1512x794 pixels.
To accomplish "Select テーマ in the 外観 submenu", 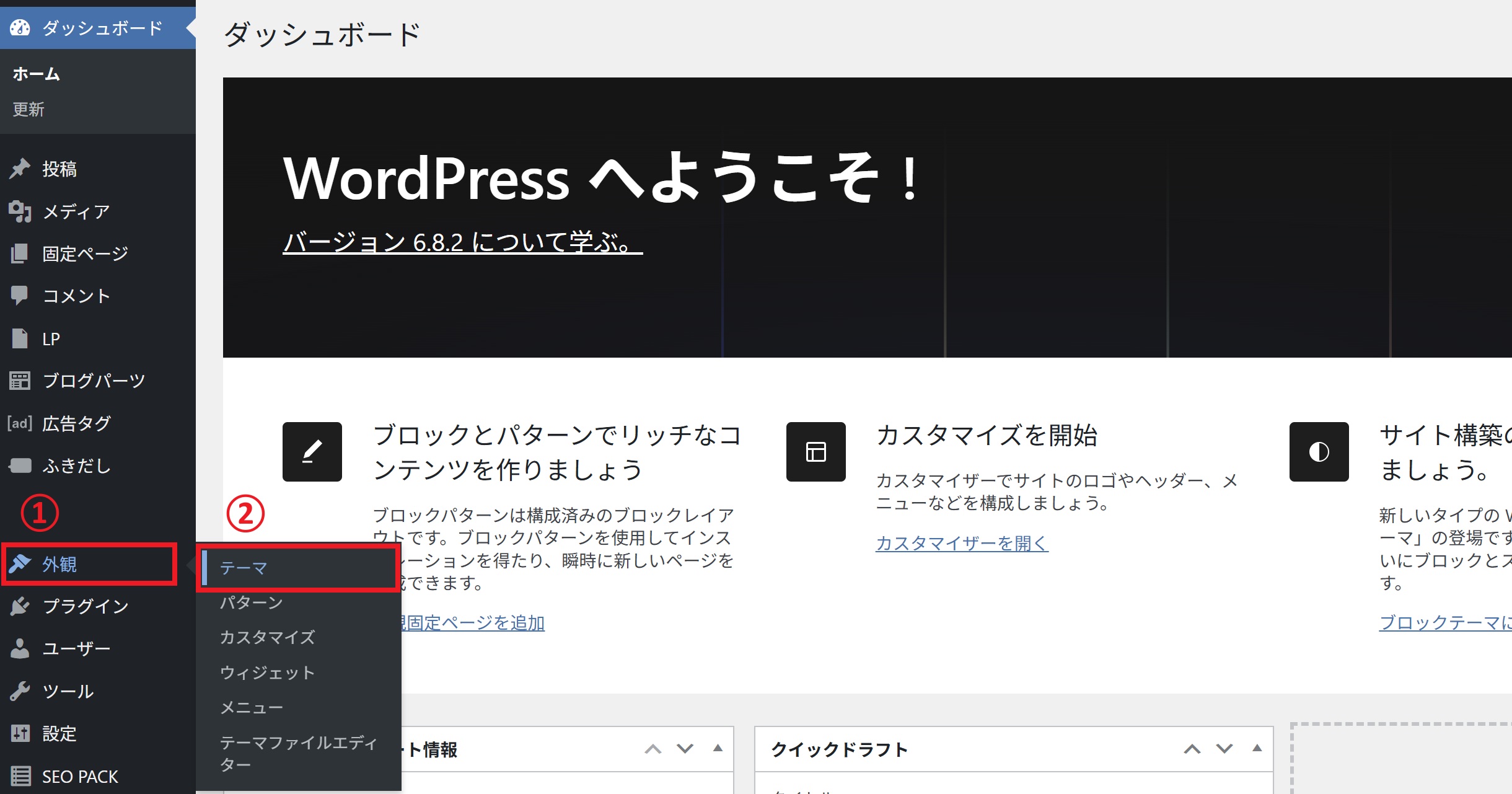I will pos(244,568).
